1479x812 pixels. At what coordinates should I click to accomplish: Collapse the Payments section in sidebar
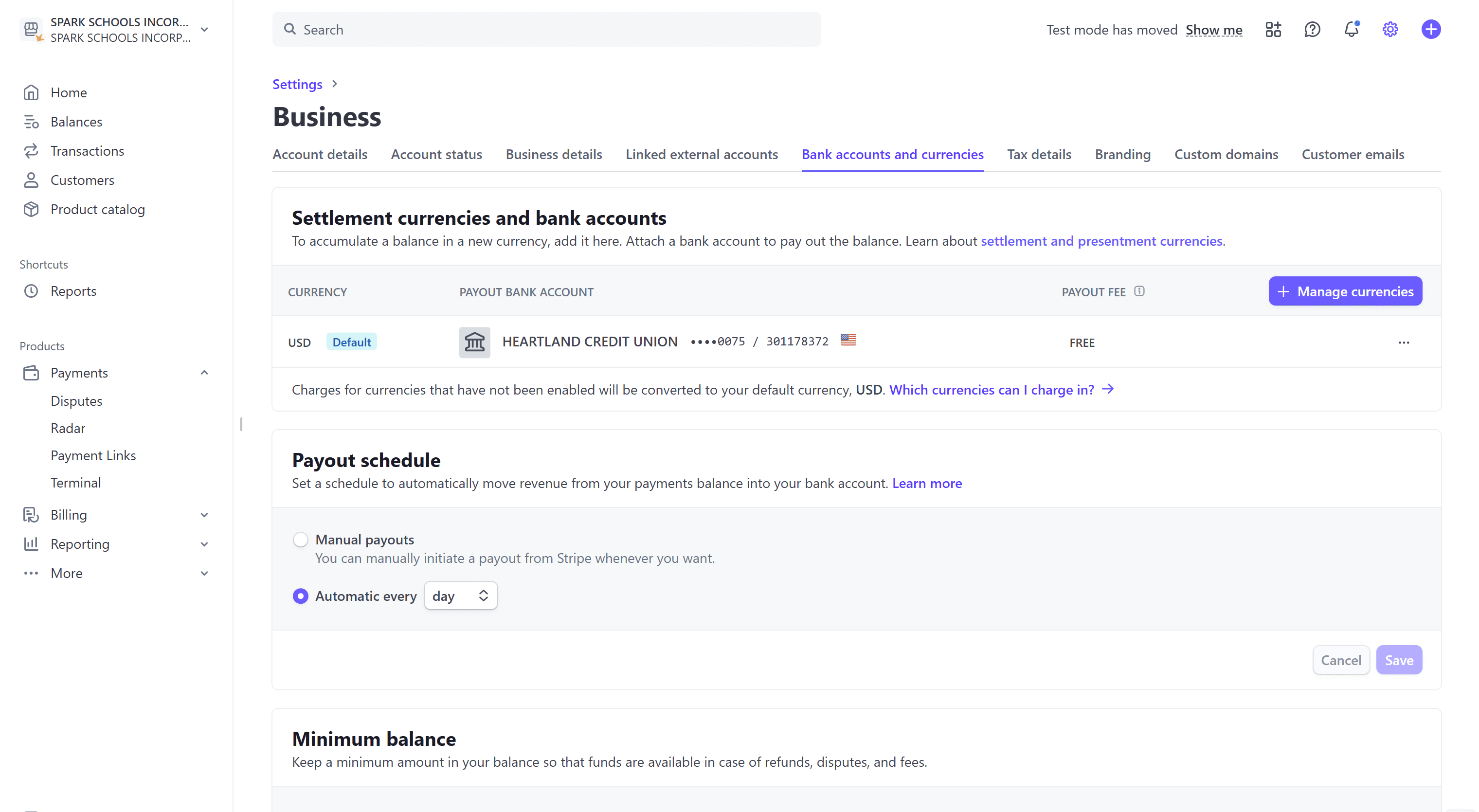pyautogui.click(x=204, y=373)
